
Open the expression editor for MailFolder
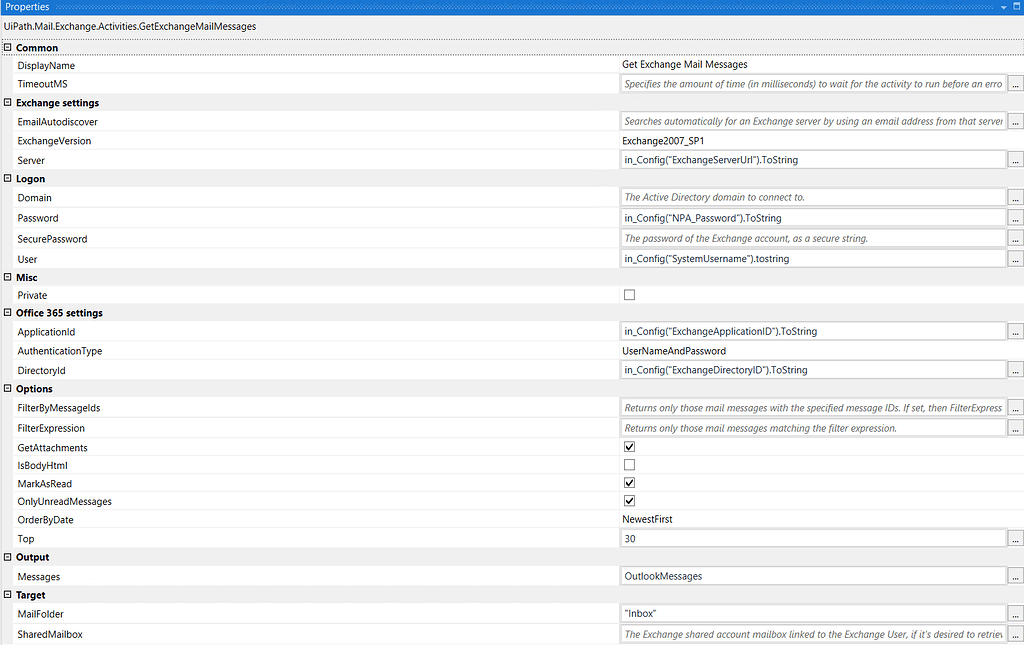pos(1016,613)
